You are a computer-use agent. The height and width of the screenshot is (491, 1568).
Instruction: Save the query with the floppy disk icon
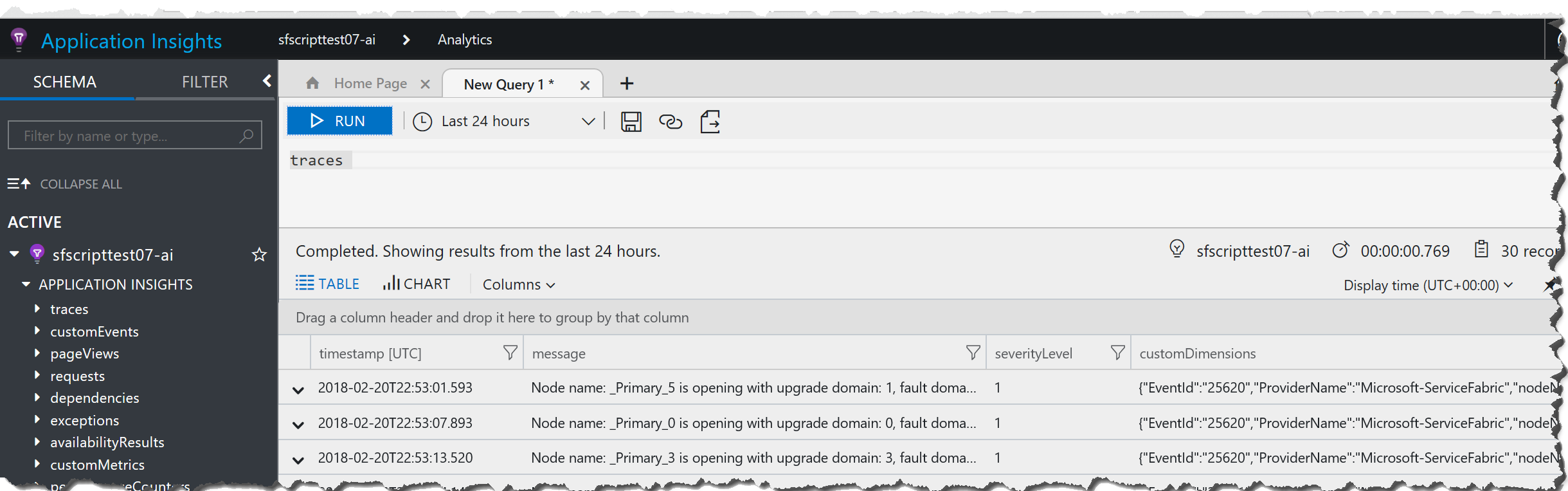pyautogui.click(x=631, y=121)
